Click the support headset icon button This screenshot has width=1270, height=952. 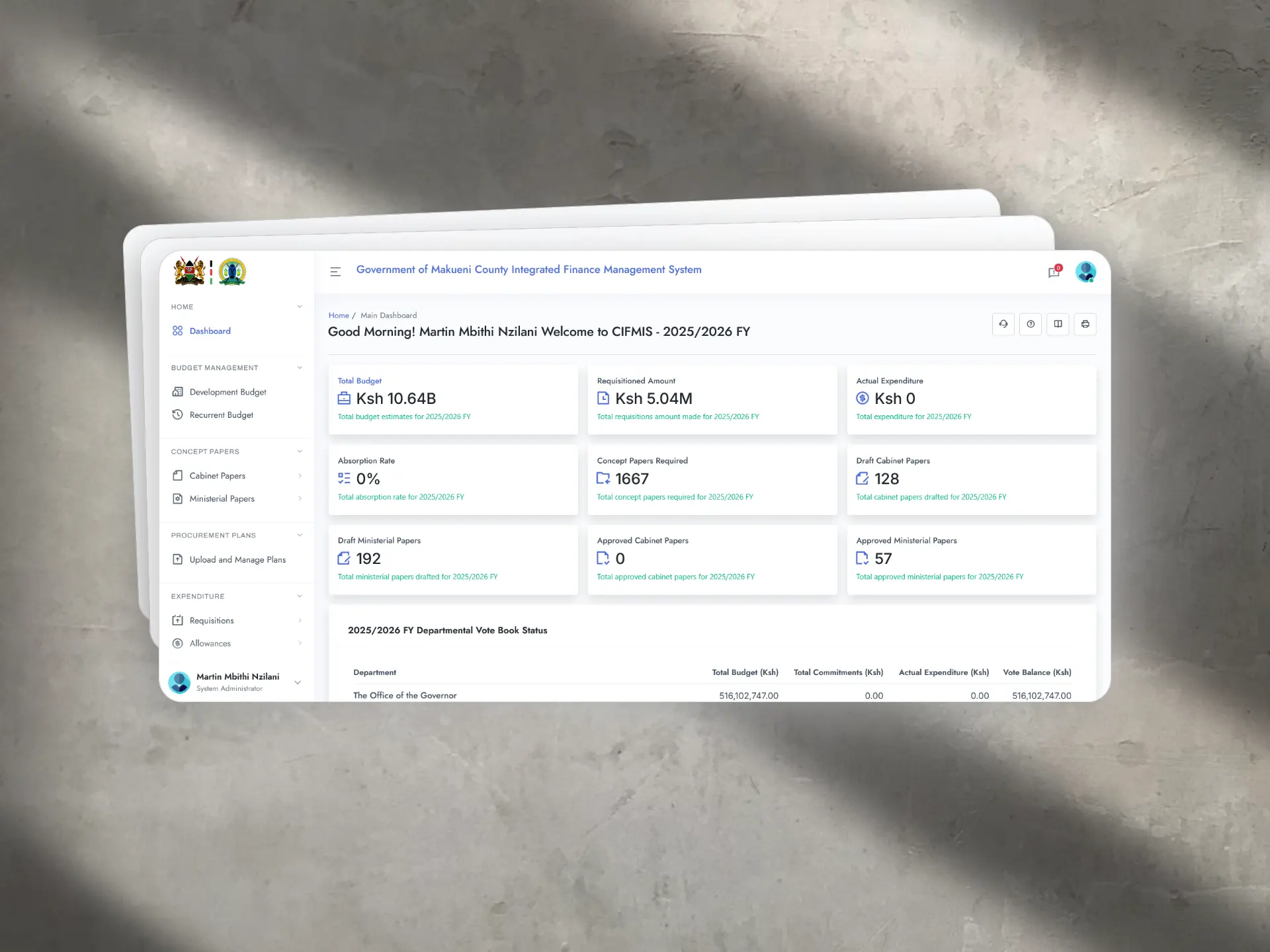(1003, 324)
